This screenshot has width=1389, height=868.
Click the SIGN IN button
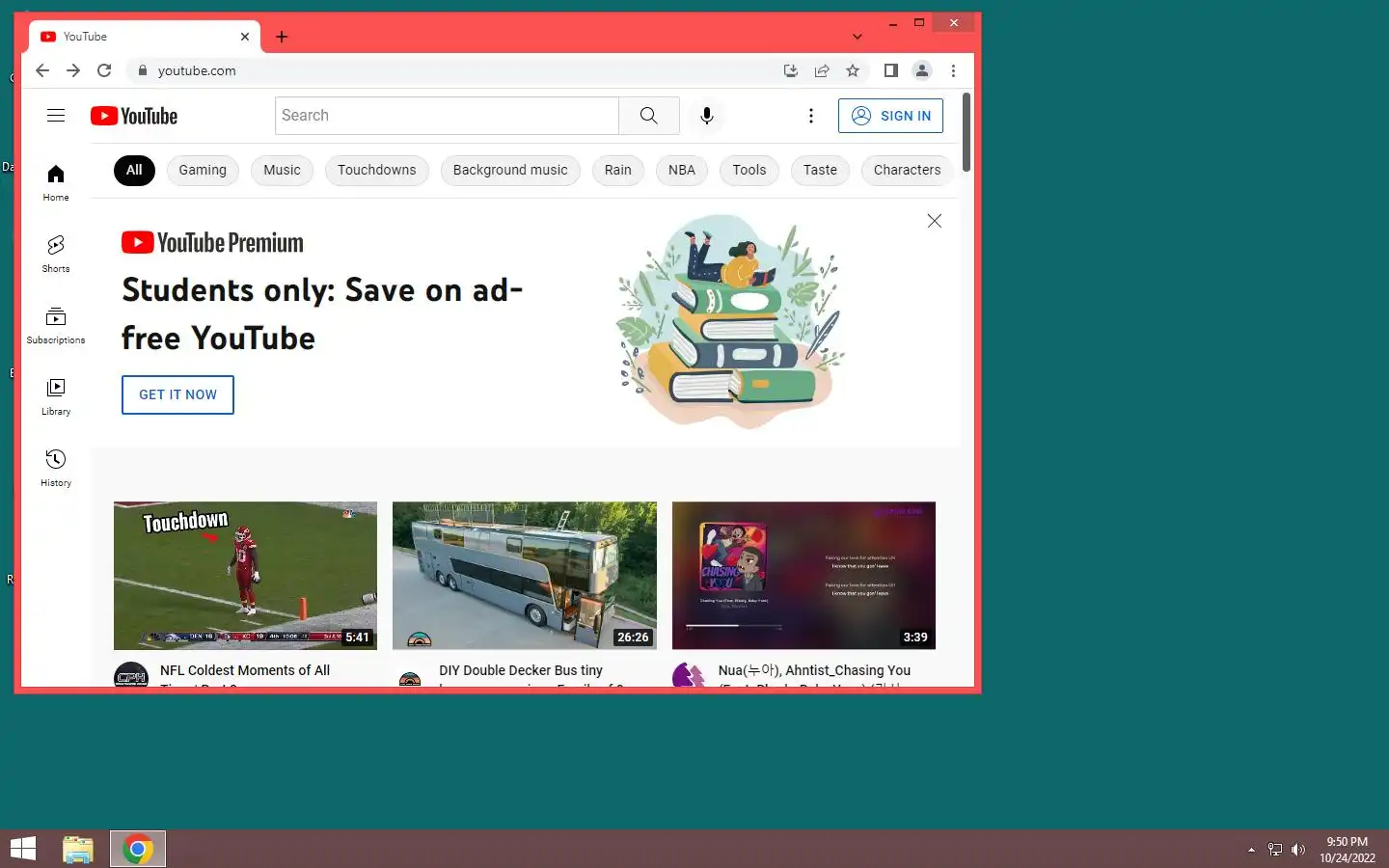pyautogui.click(x=890, y=116)
